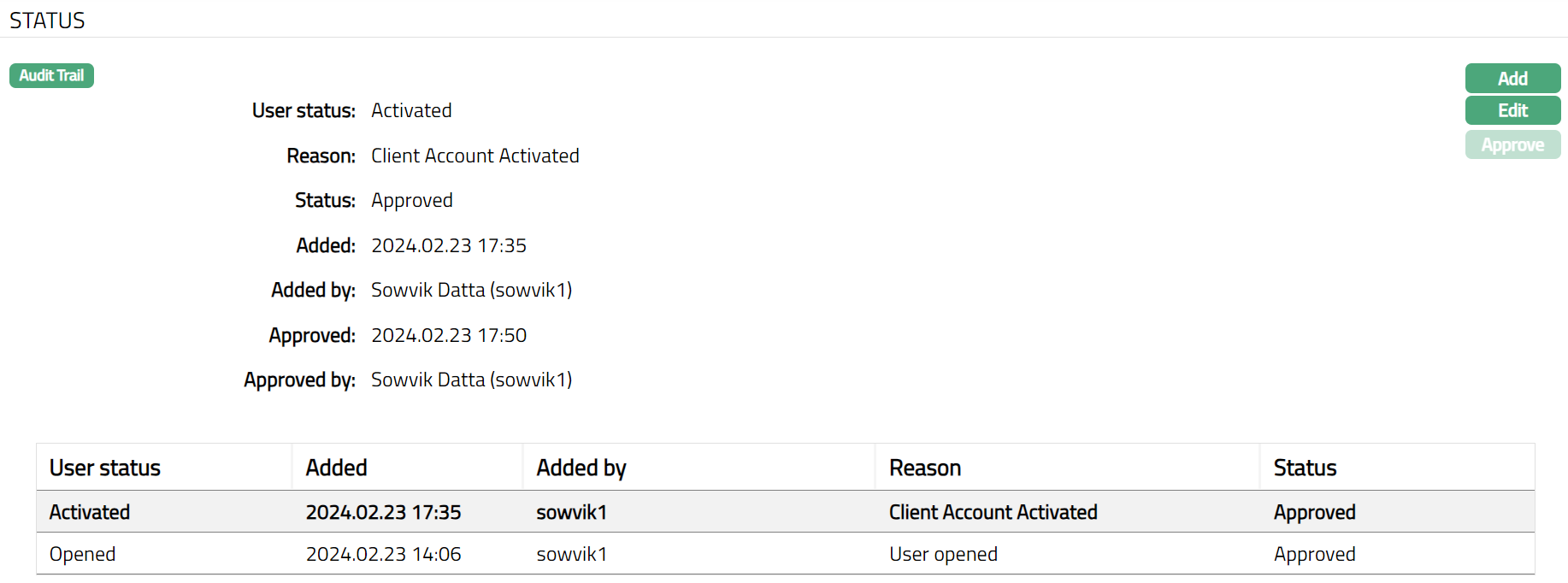Viewport: 1568px width, 583px height.
Task: Click the green Add button
Action: (1512, 79)
